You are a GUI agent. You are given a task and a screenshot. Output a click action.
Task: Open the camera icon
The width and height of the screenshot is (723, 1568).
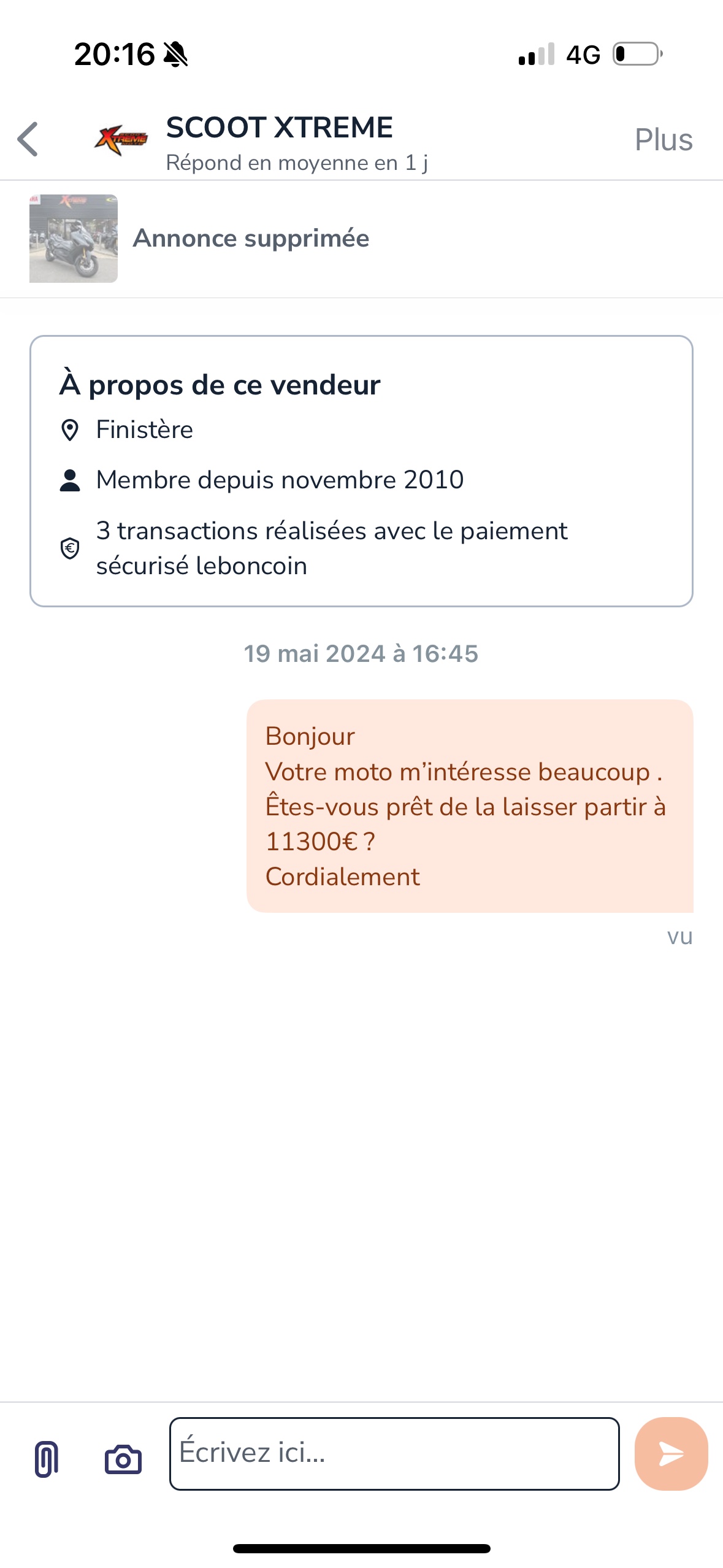tap(123, 1459)
